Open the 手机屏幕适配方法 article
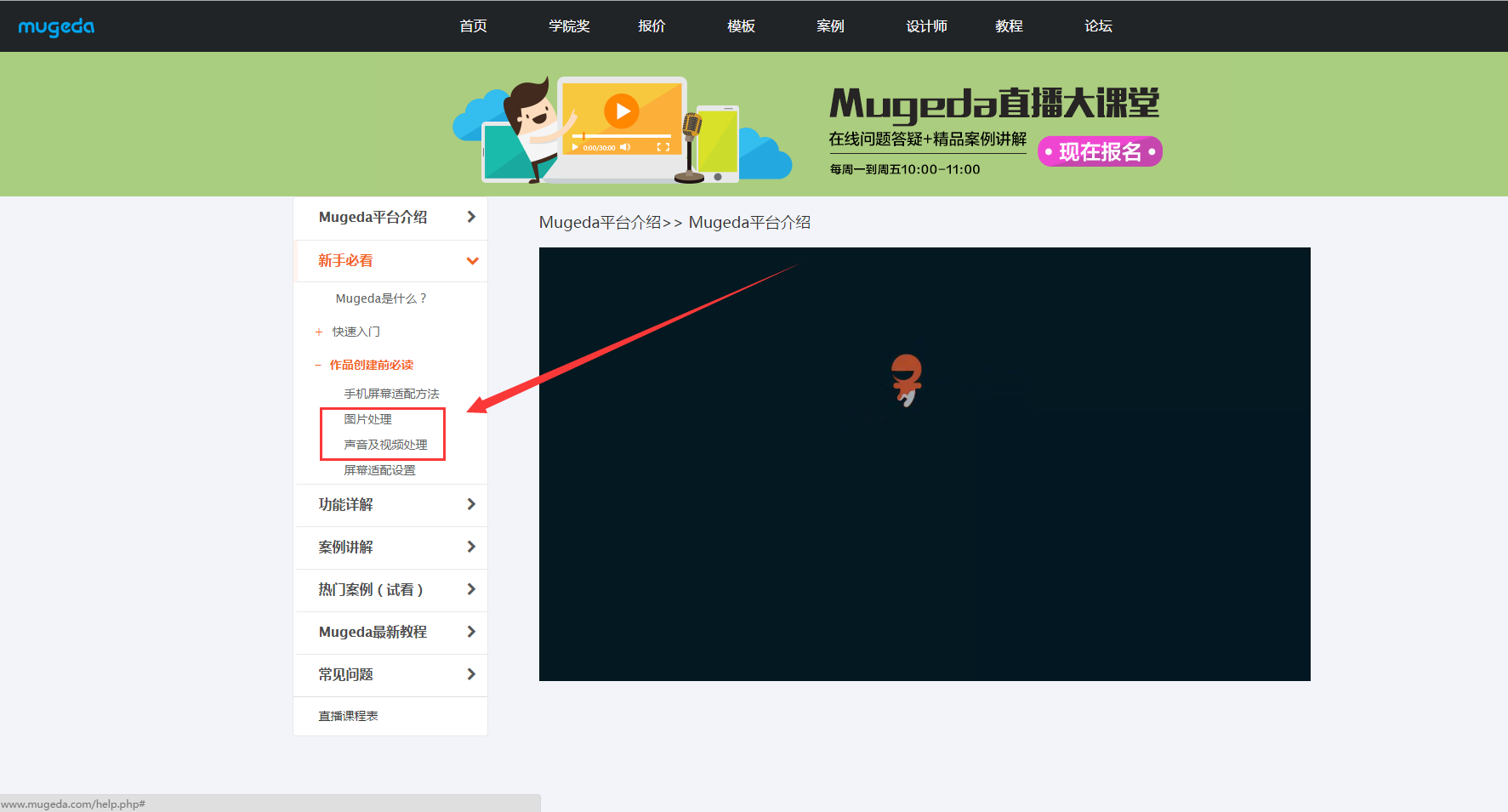 pyautogui.click(x=391, y=394)
